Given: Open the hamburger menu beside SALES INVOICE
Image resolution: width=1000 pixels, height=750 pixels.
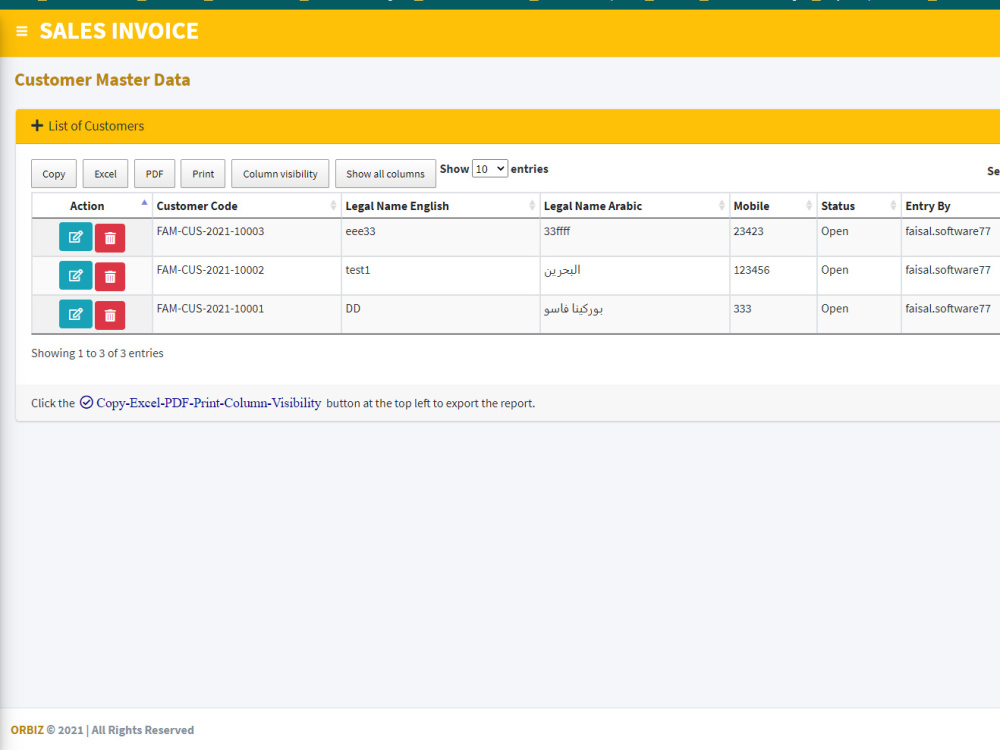Looking at the screenshot, I should point(22,31).
